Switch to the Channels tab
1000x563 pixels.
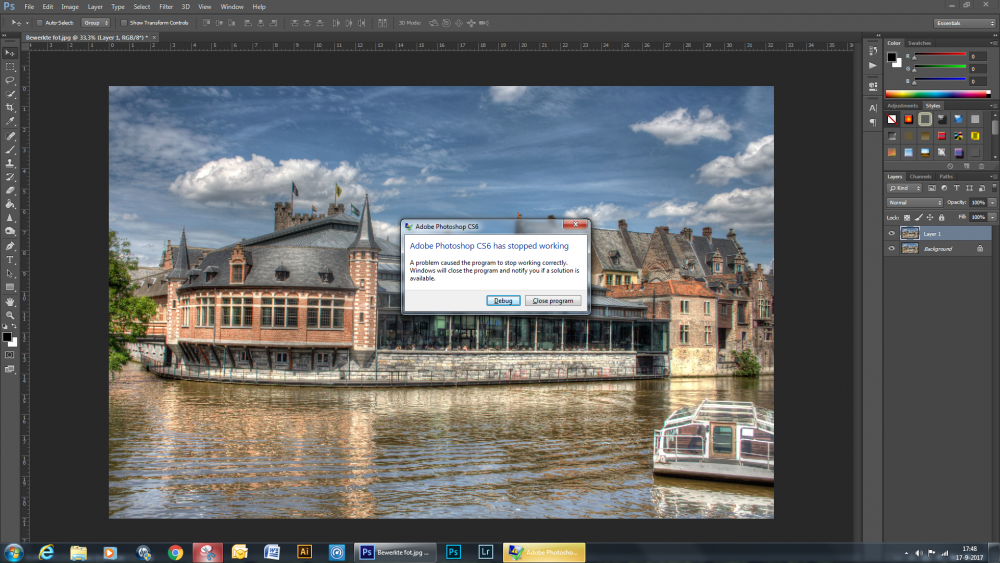tap(920, 176)
